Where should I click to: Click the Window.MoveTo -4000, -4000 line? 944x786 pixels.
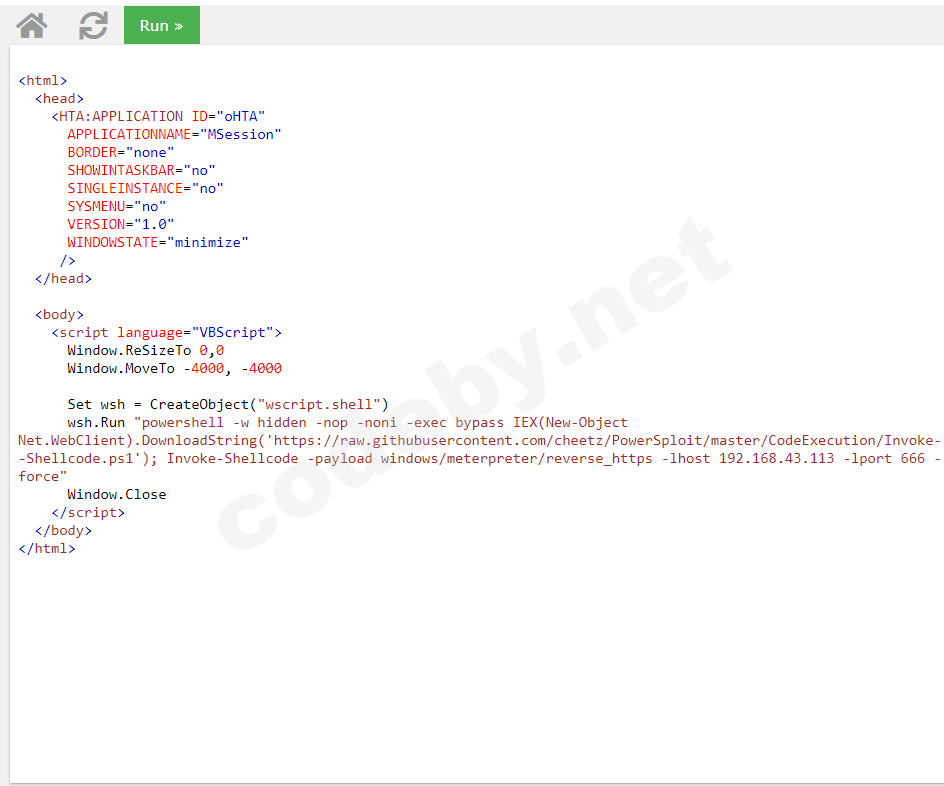[x=175, y=368]
